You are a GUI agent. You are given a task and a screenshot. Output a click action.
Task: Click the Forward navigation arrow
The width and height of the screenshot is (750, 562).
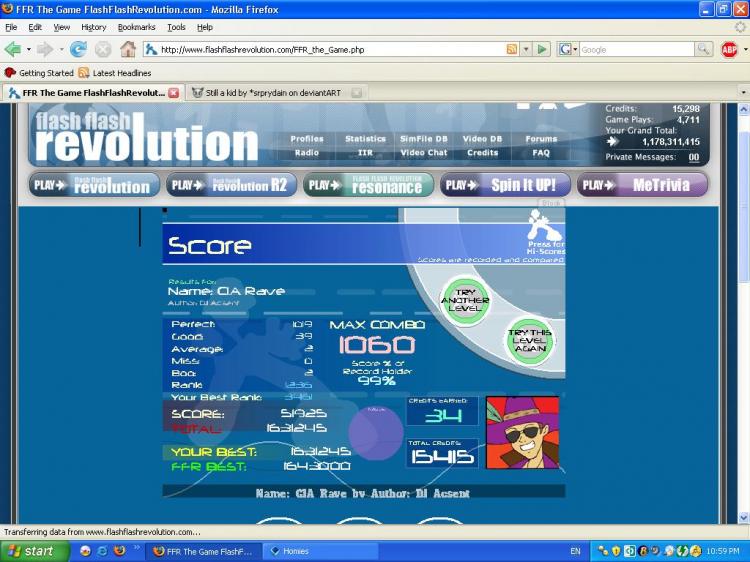[44, 49]
